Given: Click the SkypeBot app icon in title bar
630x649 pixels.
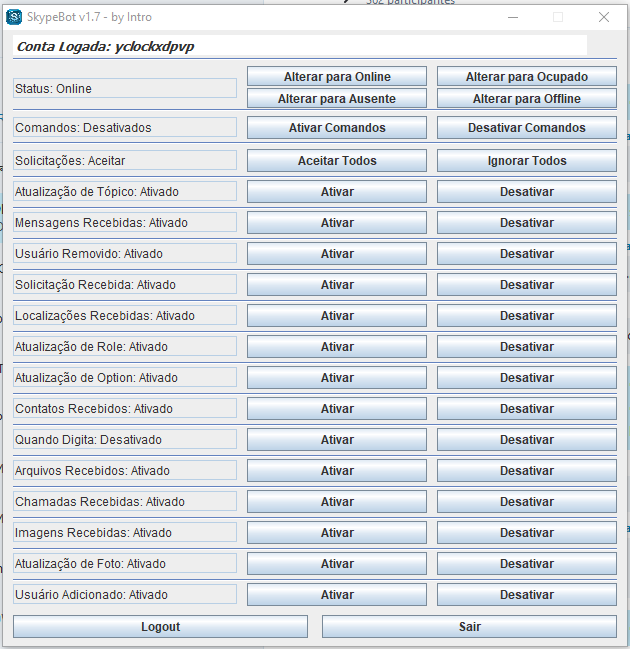Looking at the screenshot, I should (14, 17).
